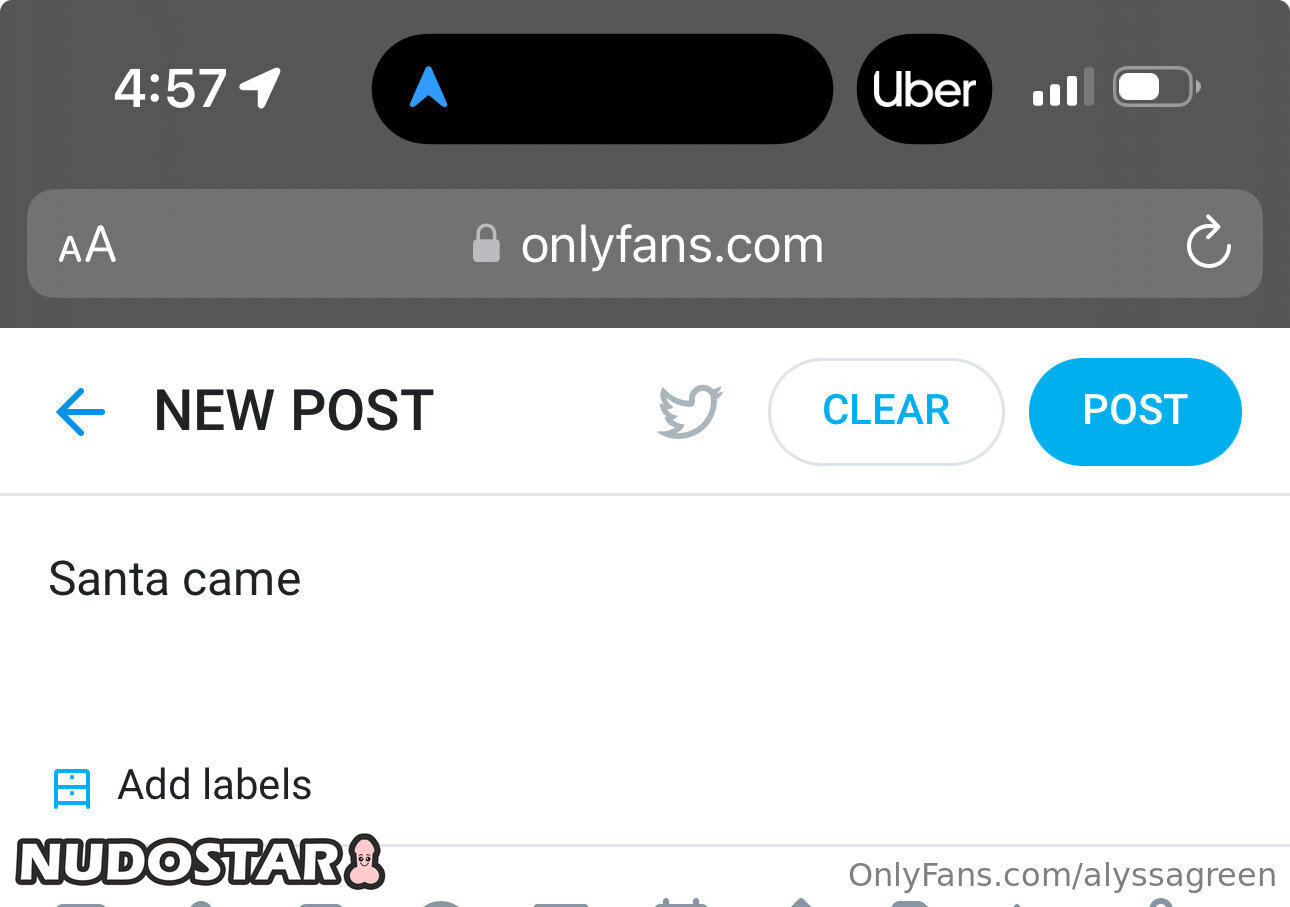The image size is (1290, 907).
Task: Tap the blue navigation arrow in Dynamic Island
Action: [x=428, y=88]
